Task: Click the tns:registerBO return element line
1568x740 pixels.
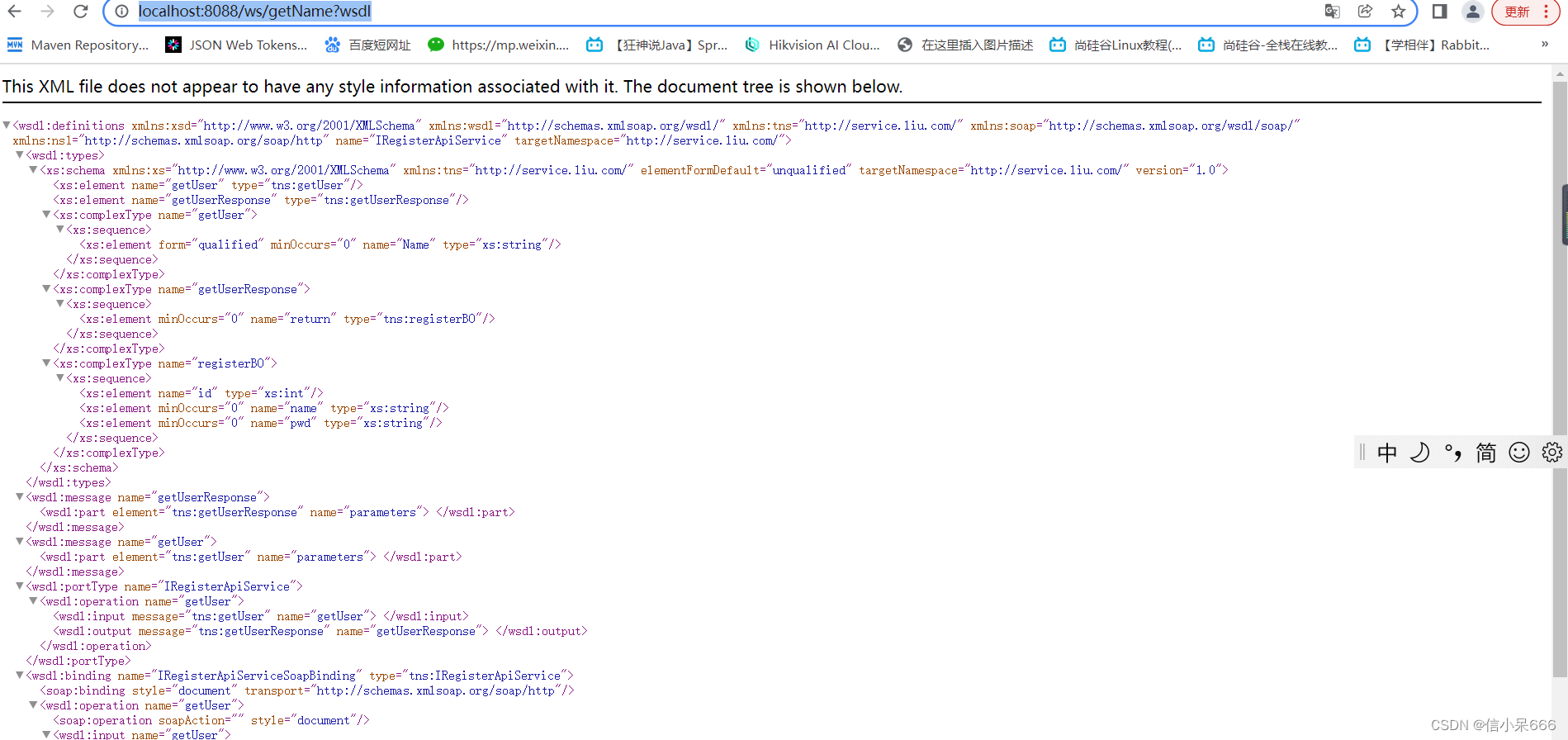Action: point(287,319)
